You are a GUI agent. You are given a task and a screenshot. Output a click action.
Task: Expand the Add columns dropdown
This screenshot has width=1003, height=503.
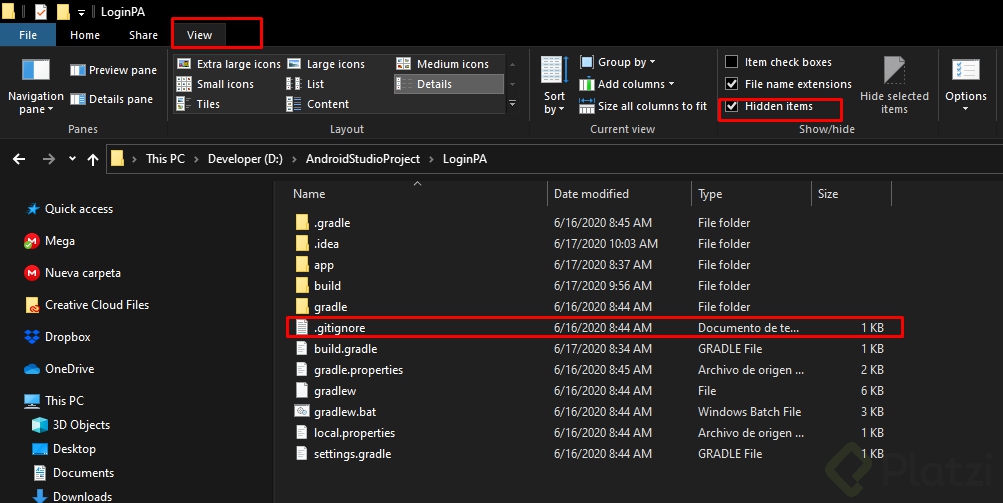[x=634, y=84]
